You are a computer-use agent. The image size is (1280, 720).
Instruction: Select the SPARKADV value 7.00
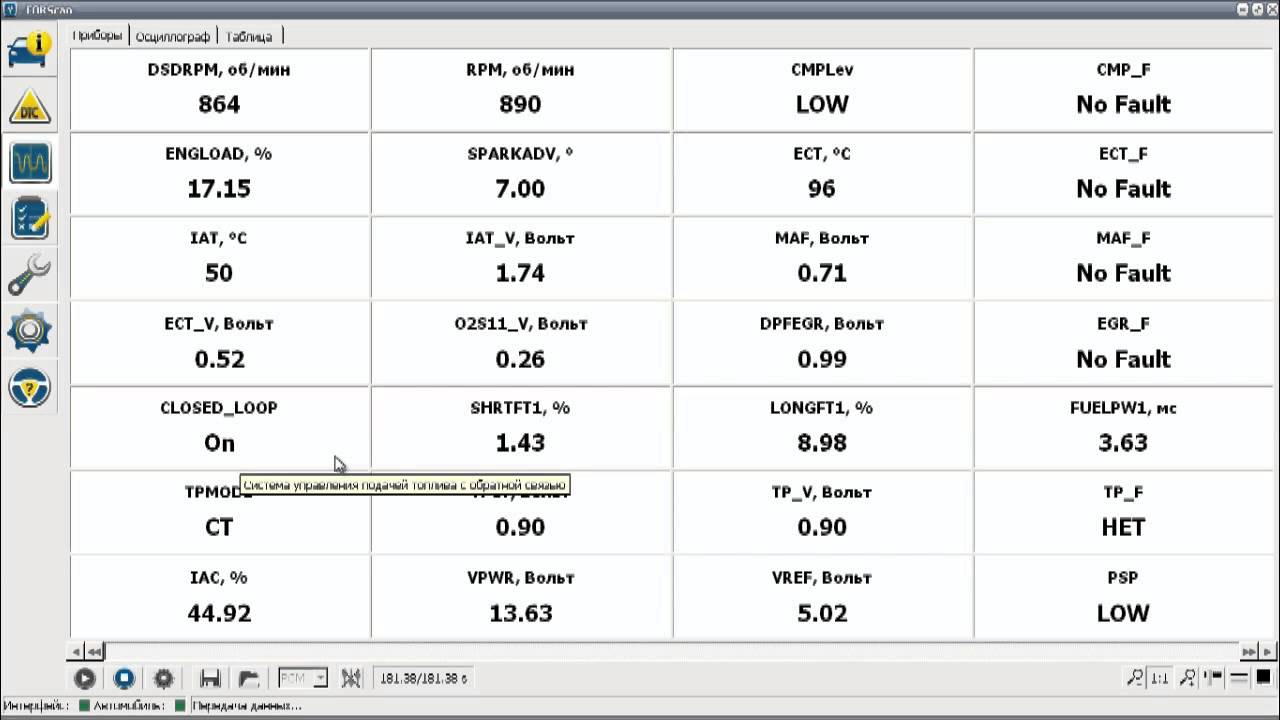tap(520, 189)
